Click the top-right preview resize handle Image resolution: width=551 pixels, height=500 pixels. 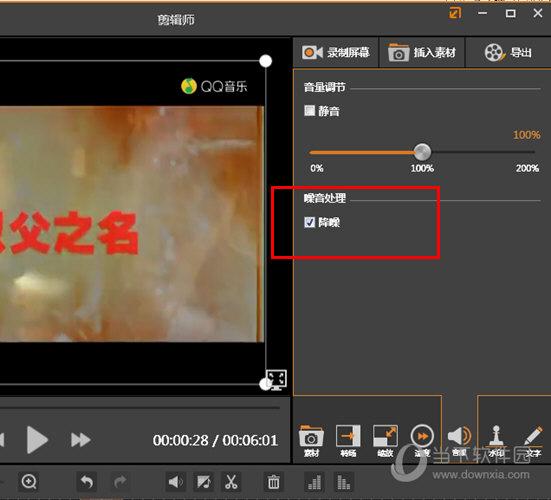pyautogui.click(x=265, y=61)
